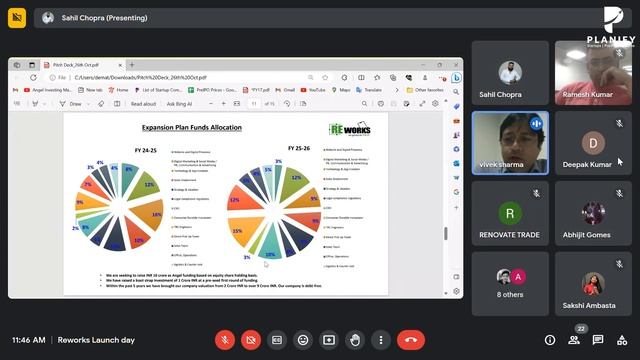This screenshot has height=360, width=640.
Task: Show the participants people panel
Action: pyautogui.click(x=574, y=340)
